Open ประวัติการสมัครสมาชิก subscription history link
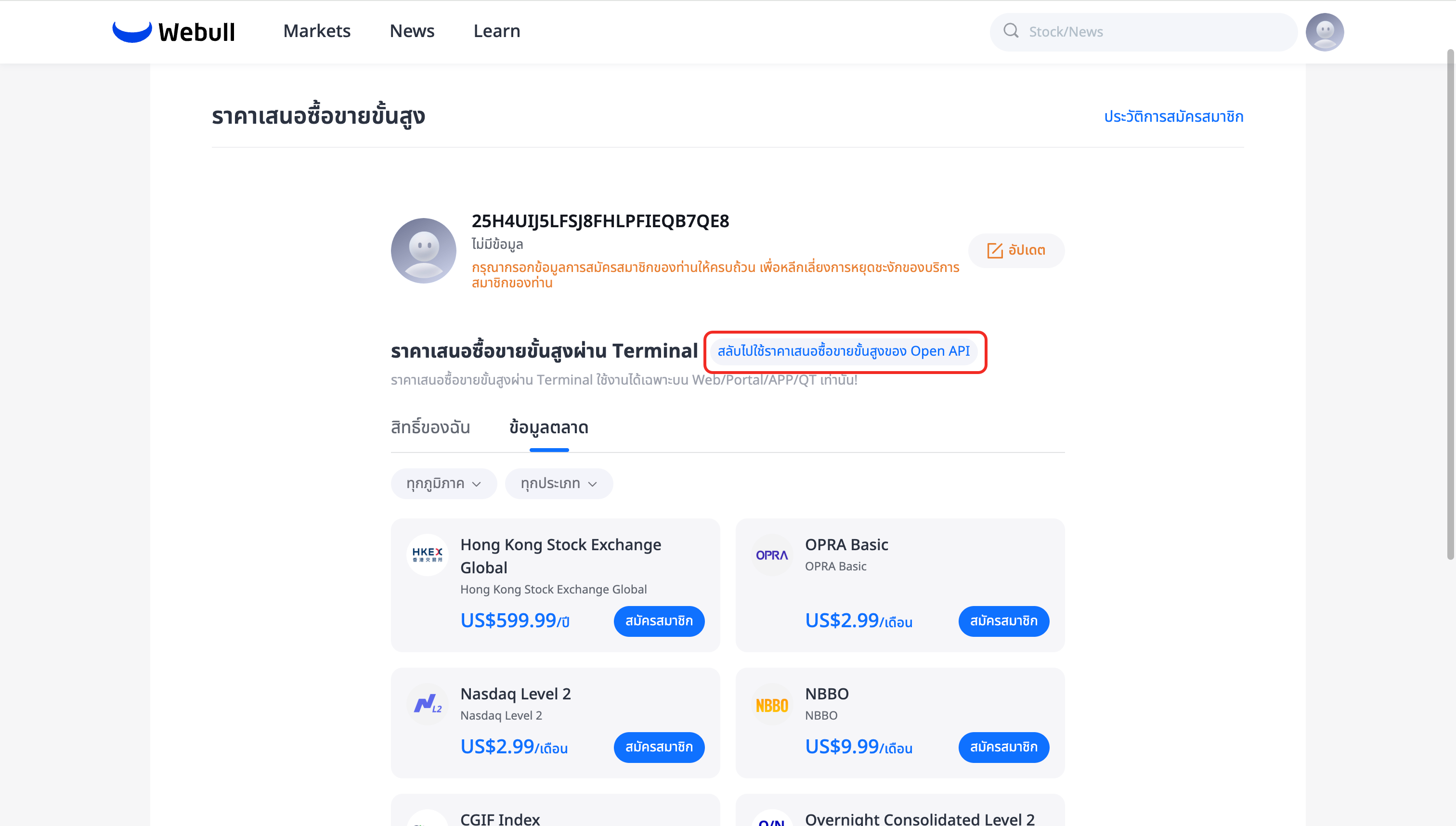1456x826 pixels. pyautogui.click(x=1173, y=117)
